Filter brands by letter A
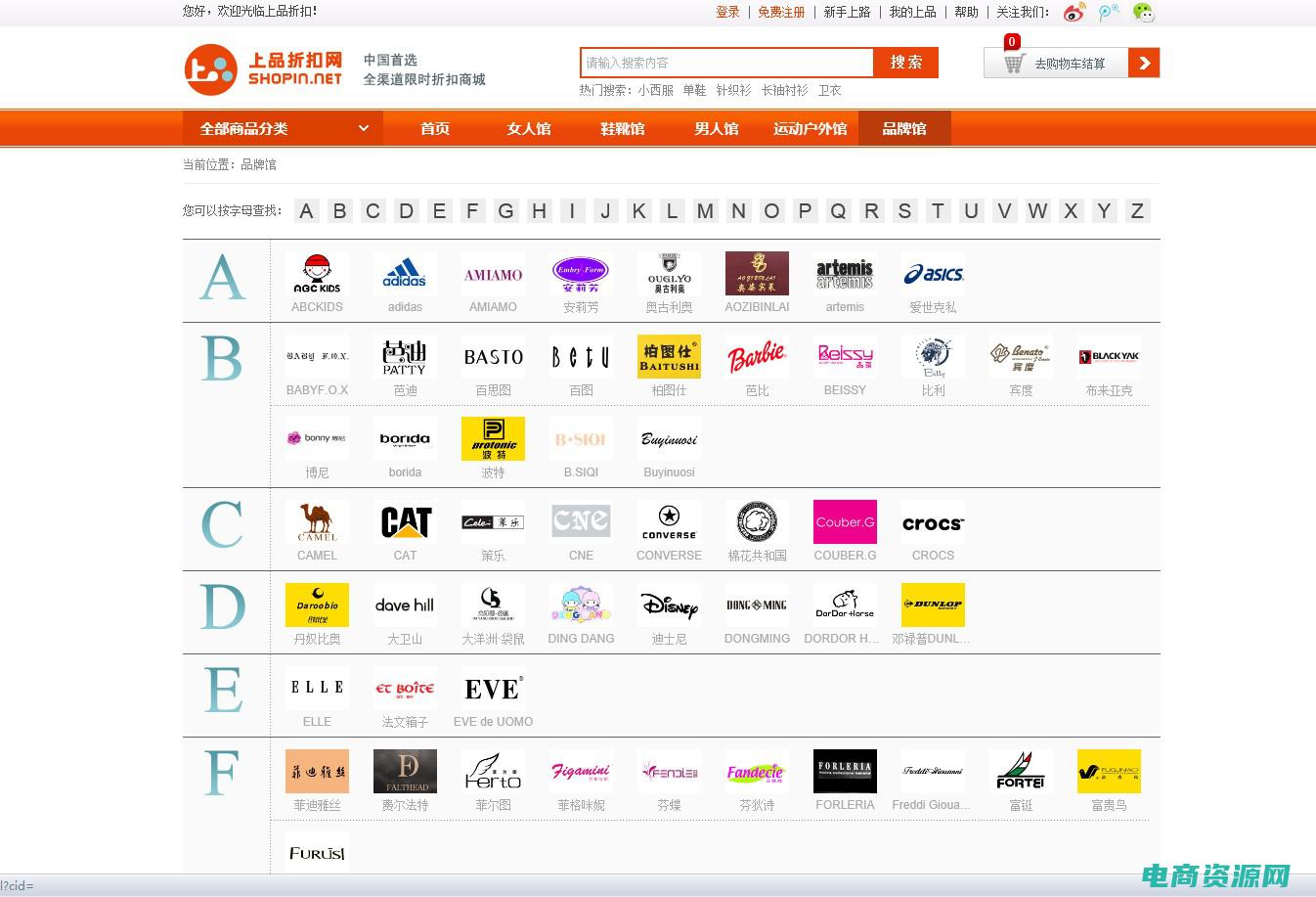 (306, 210)
